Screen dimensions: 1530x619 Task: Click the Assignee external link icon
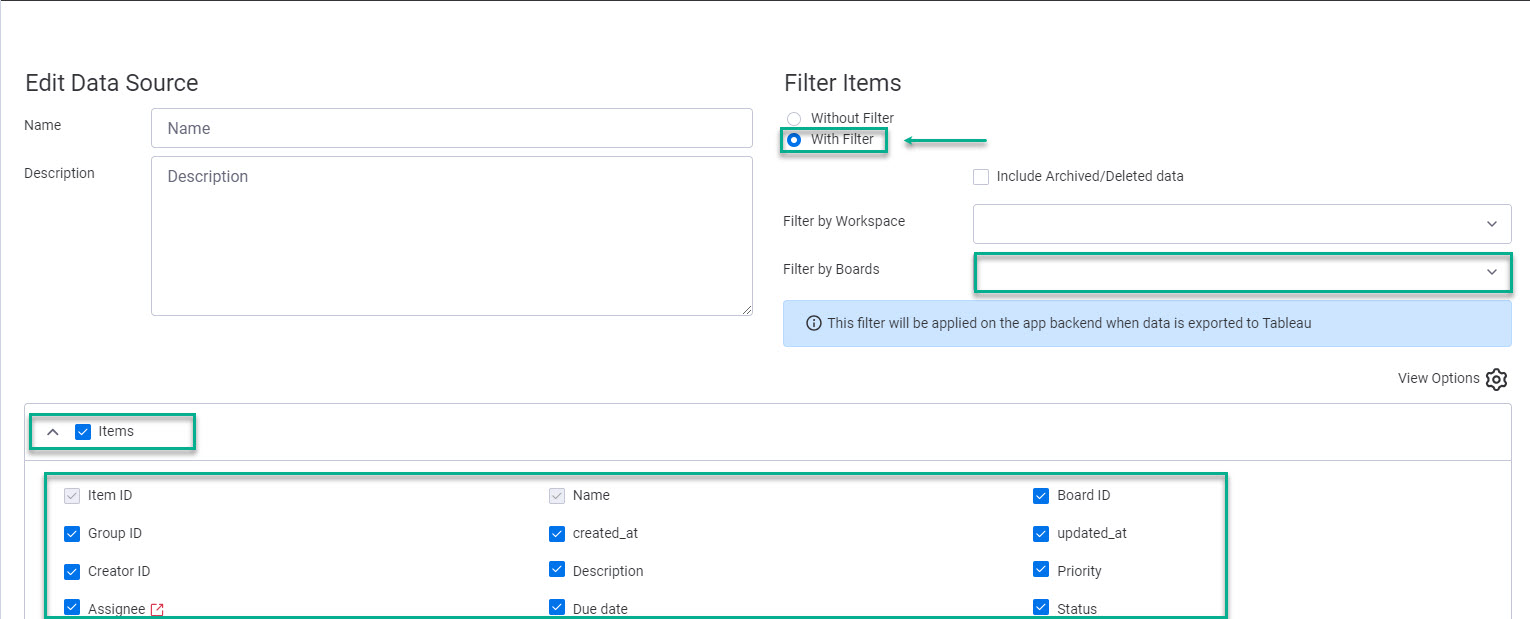tap(157, 609)
